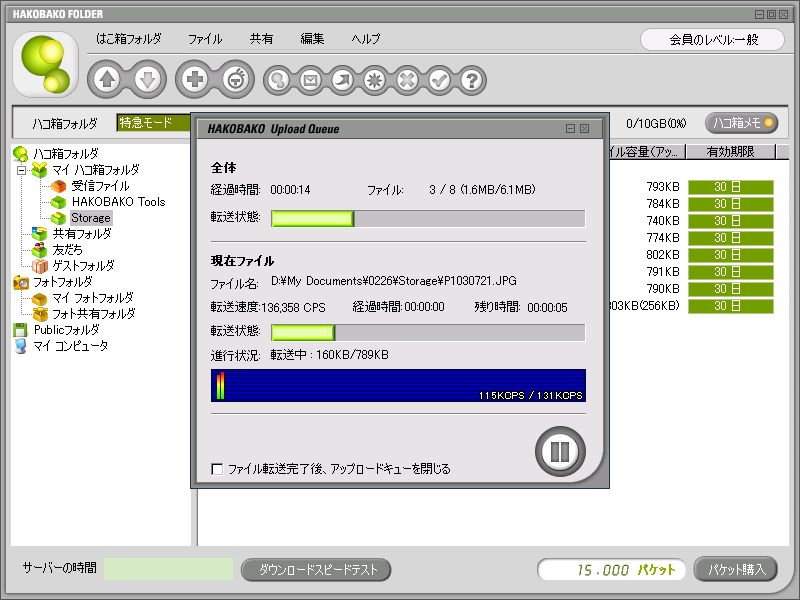
Task: Click the ダウンロードスピードテスト button
Action: coord(316,569)
